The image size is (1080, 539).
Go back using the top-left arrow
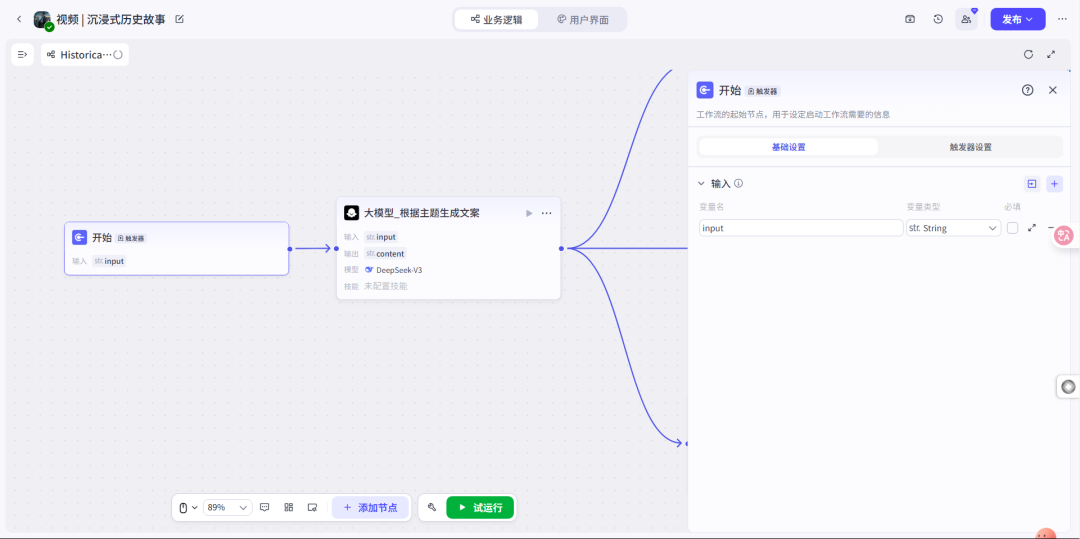pos(19,19)
